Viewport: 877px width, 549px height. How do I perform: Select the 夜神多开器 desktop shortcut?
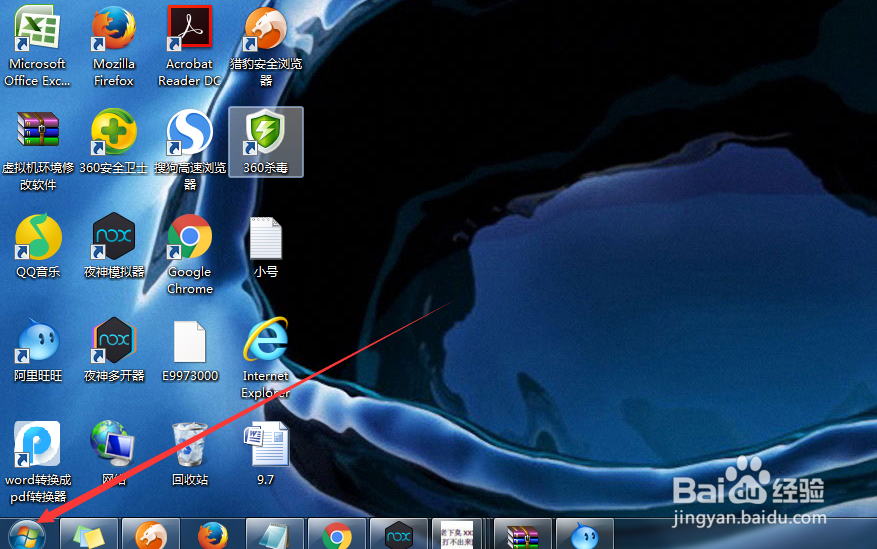click(114, 350)
